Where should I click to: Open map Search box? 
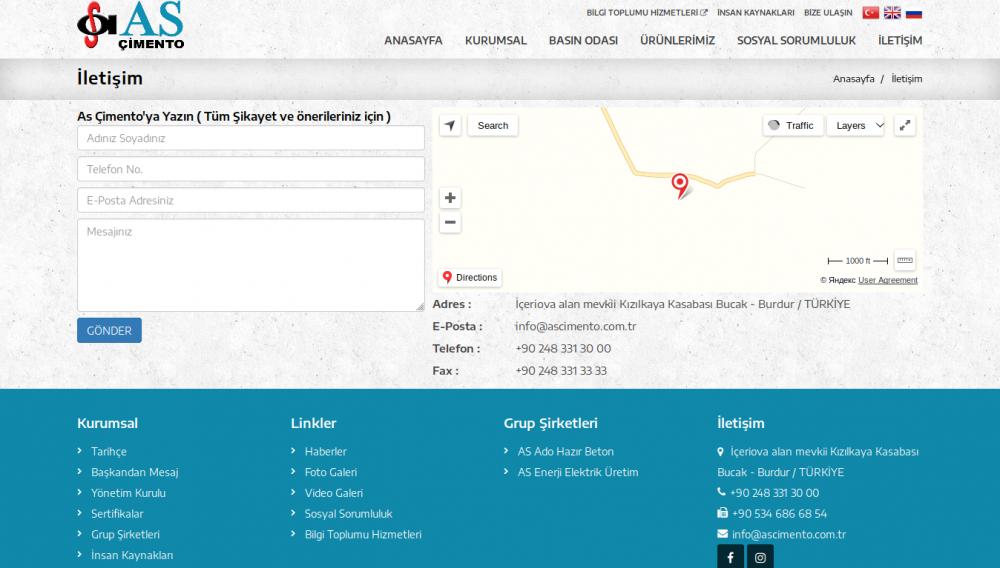point(493,126)
